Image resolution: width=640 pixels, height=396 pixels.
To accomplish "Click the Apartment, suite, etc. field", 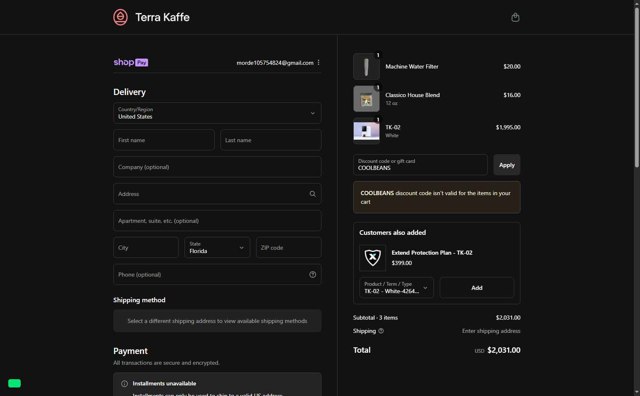I will point(217,221).
